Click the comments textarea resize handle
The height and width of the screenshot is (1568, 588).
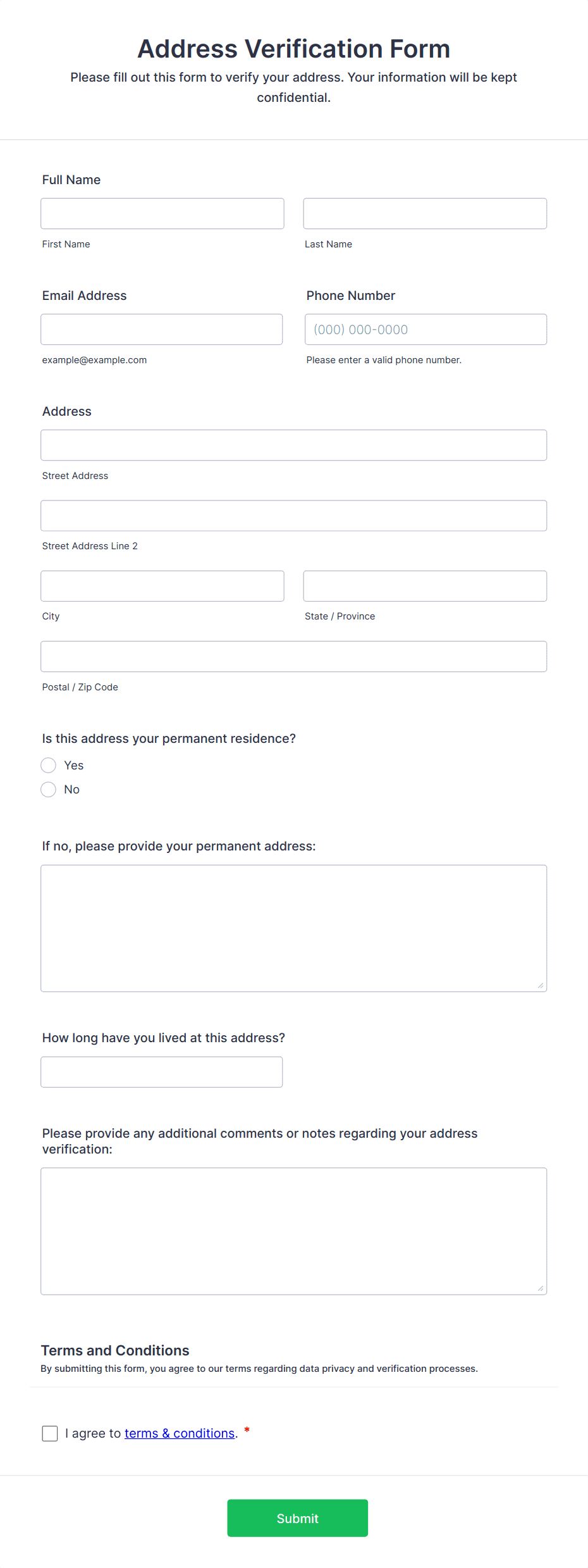[x=542, y=1289]
